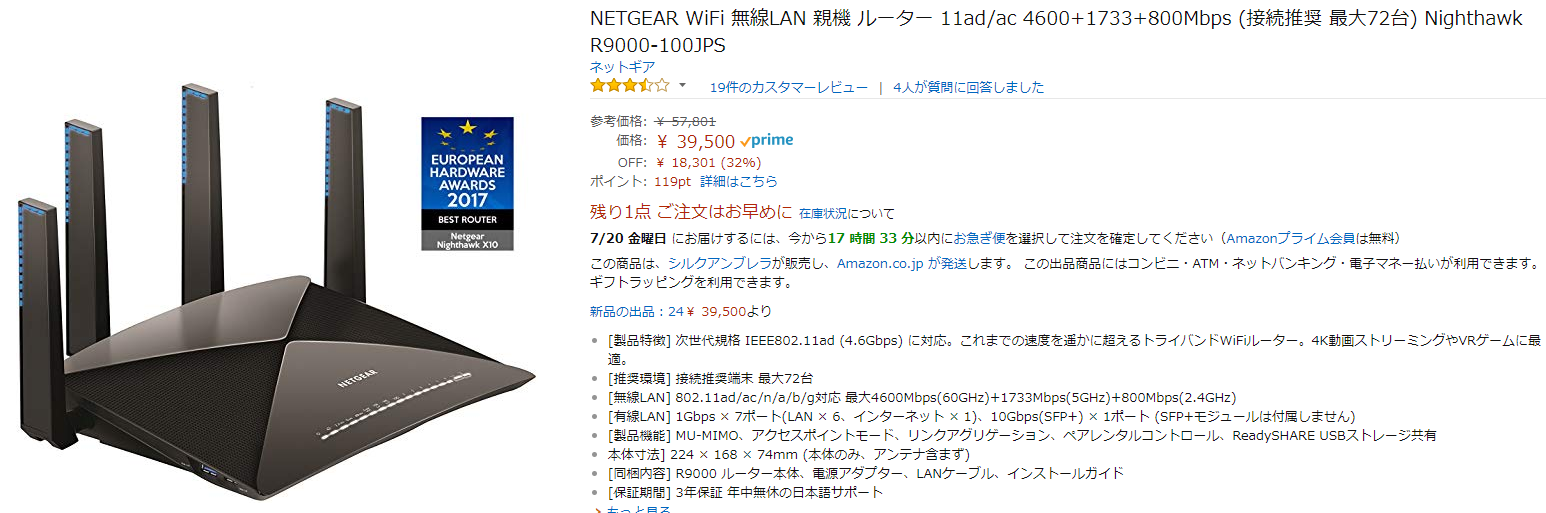The image size is (1546, 513).
Task: Open 19件のカスタマーレビュー reviews link
Action: [x=788, y=87]
